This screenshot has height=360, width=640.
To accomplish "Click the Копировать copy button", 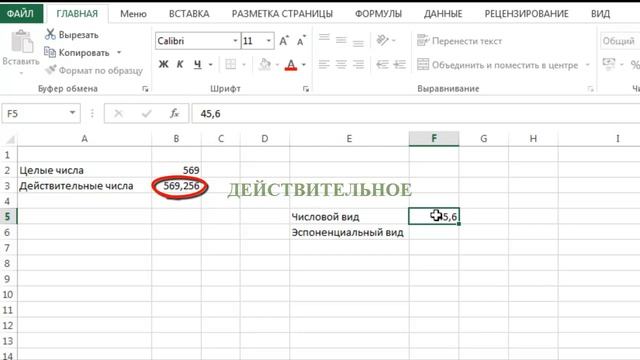I will (77, 53).
